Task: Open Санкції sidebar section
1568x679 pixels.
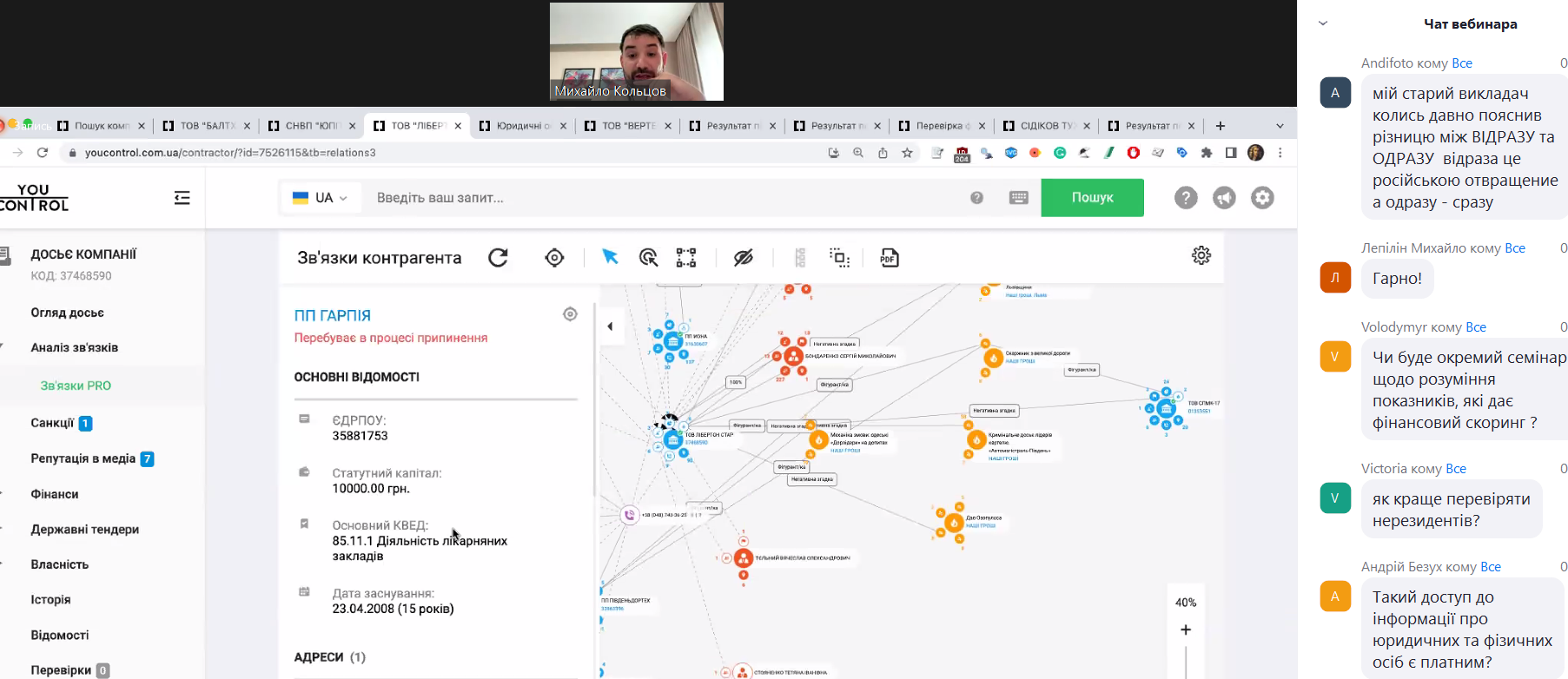Action: coord(52,423)
